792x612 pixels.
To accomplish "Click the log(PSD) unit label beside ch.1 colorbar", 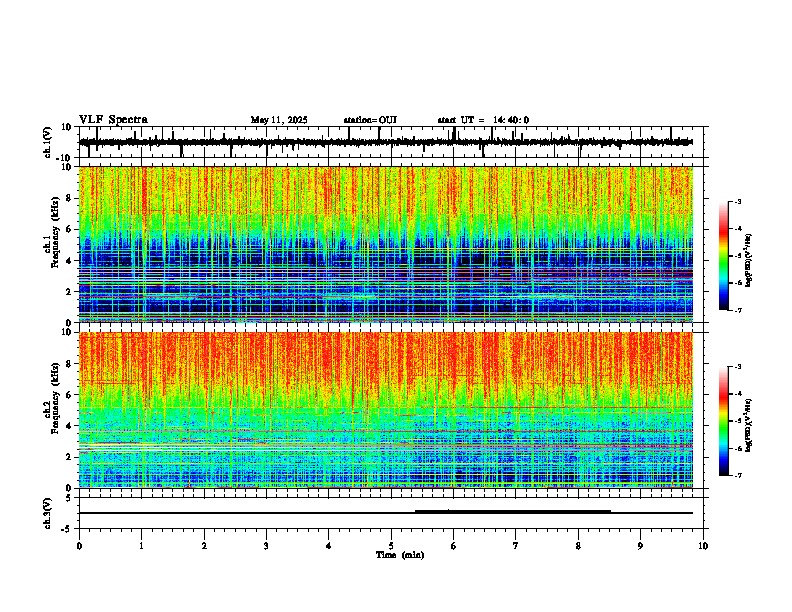I will tap(749, 261).
